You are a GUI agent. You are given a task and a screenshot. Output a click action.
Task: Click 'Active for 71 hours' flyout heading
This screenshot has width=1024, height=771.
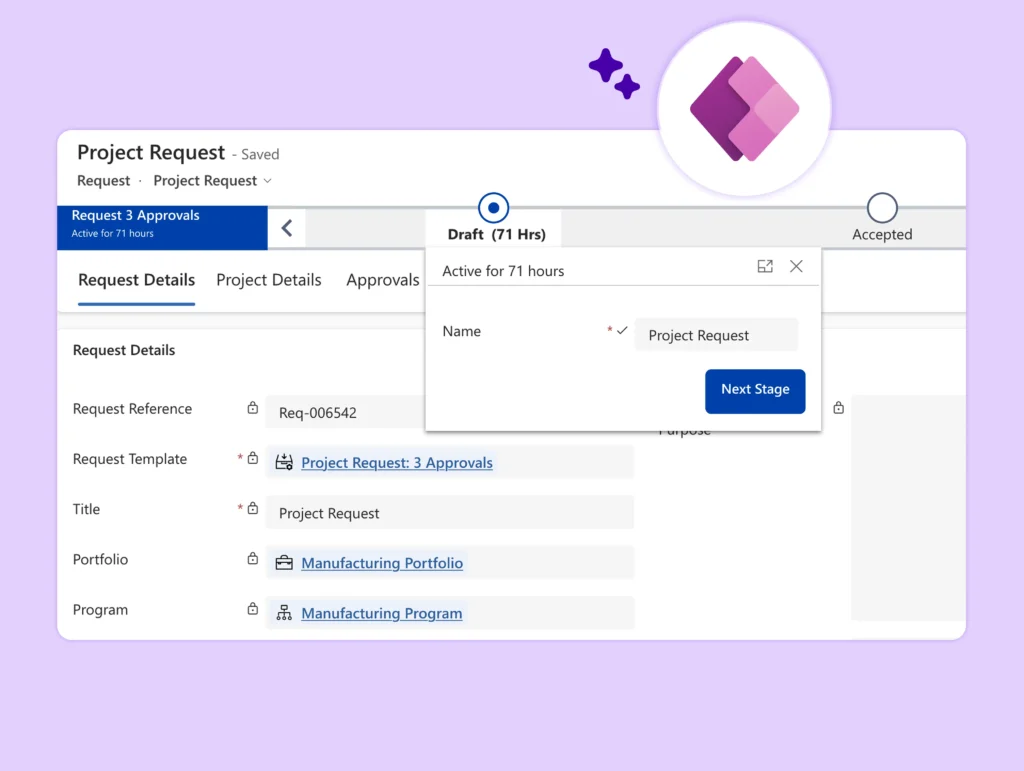[503, 271]
